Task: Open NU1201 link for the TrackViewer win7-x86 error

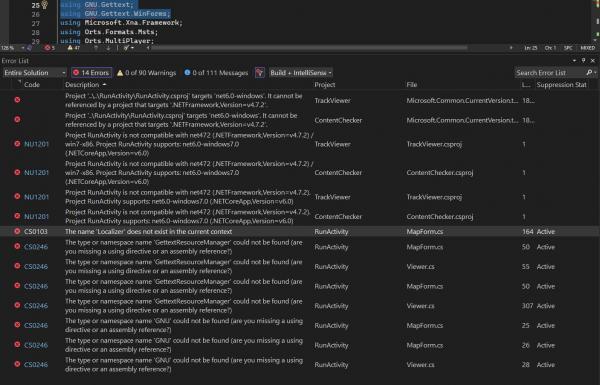Action: (x=36, y=144)
